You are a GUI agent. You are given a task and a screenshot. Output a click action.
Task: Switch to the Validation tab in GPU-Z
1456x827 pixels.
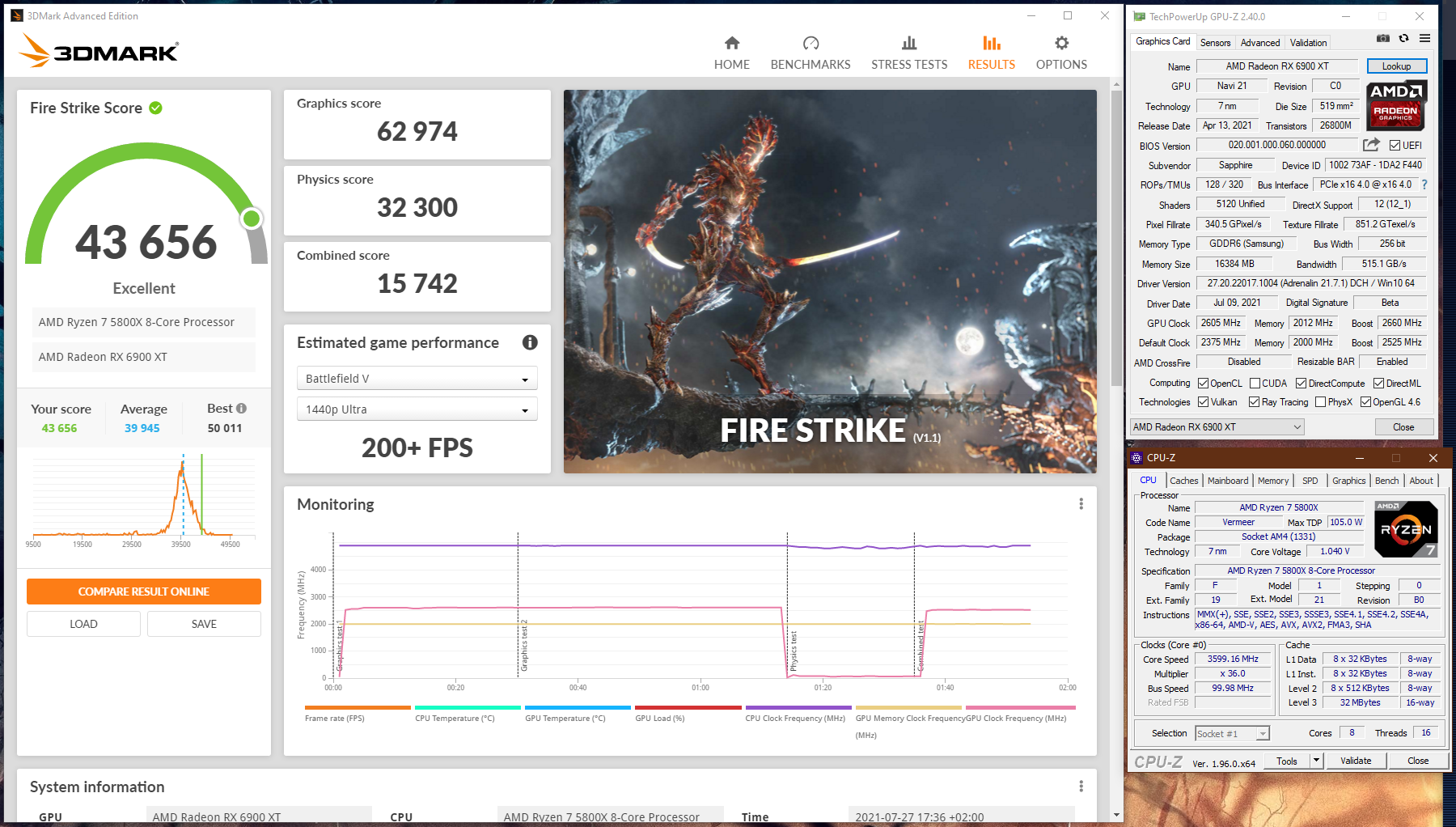tap(1308, 43)
